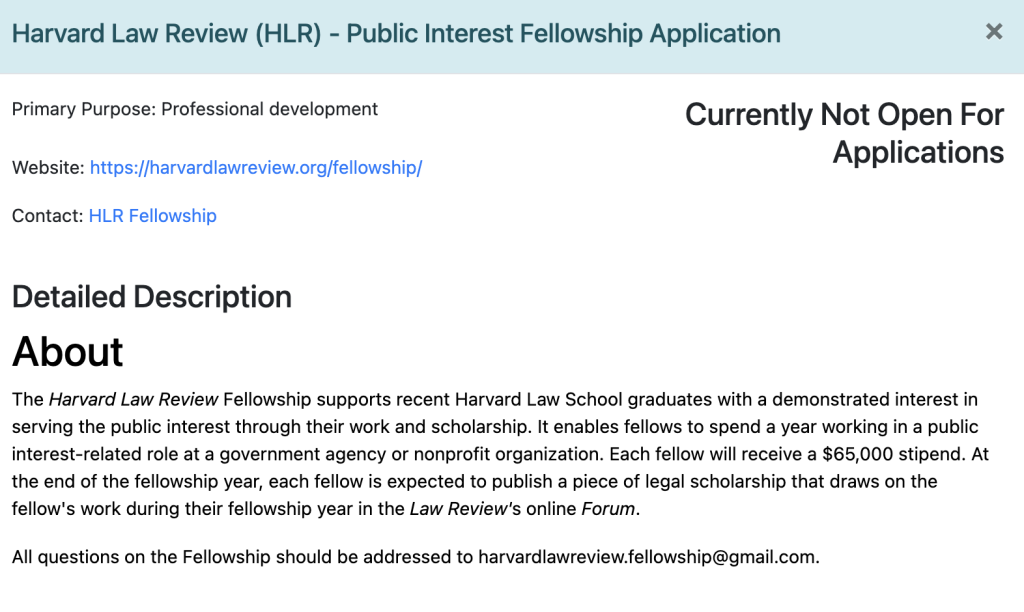Click the italic word Forum
Image resolution: width=1024 pixels, height=612 pixels.
(x=608, y=508)
